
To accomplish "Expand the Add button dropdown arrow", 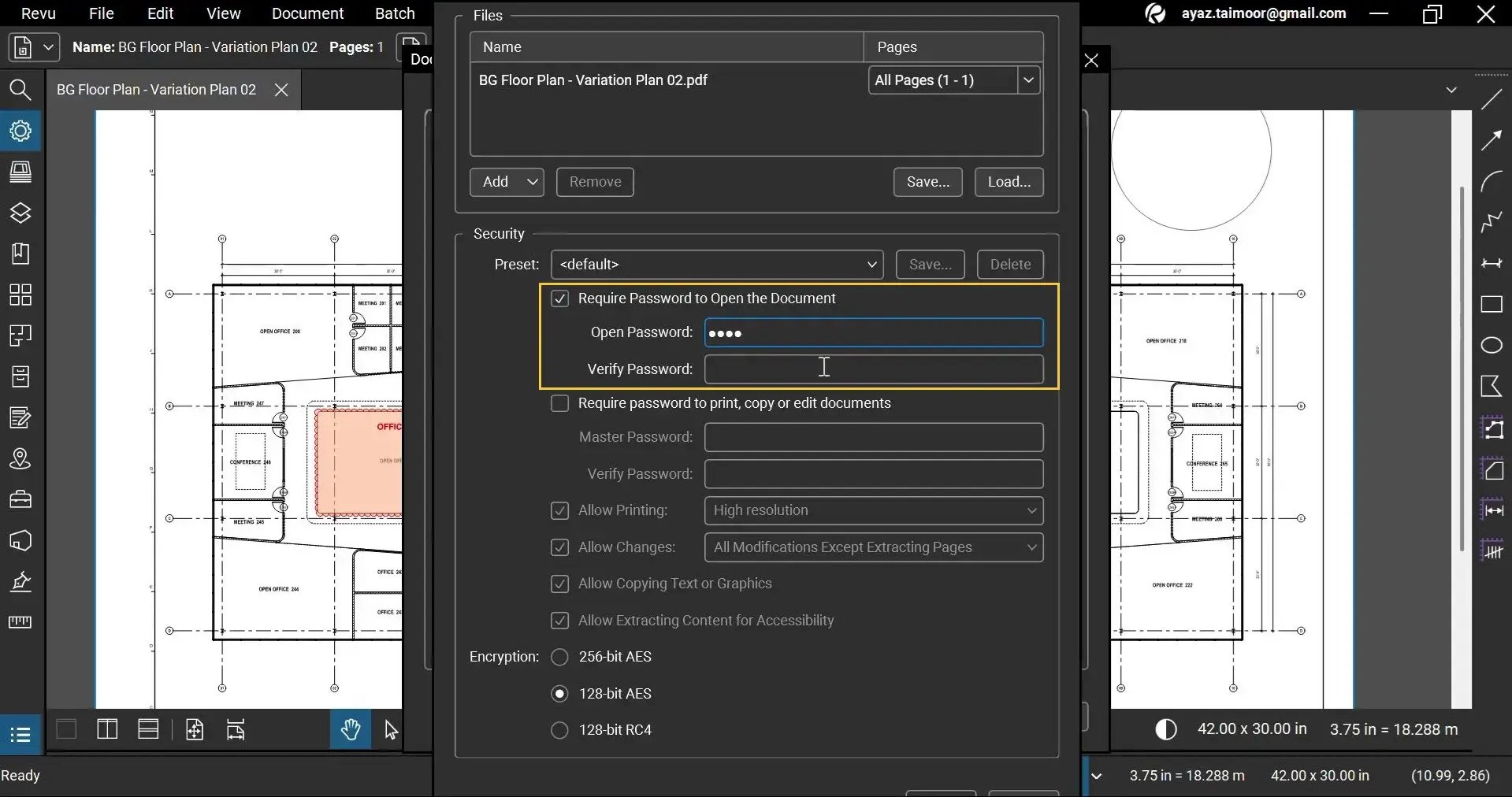I will [x=533, y=182].
